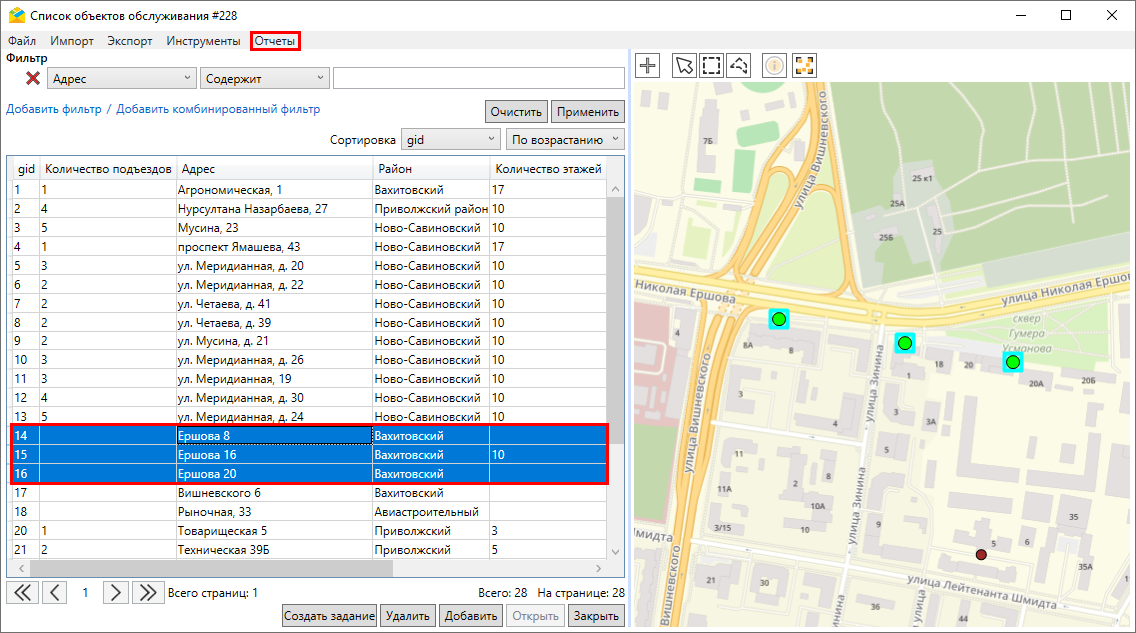Image resolution: width=1136 pixels, height=633 pixels.
Task: Click the object info tool icon
Action: click(x=775, y=66)
